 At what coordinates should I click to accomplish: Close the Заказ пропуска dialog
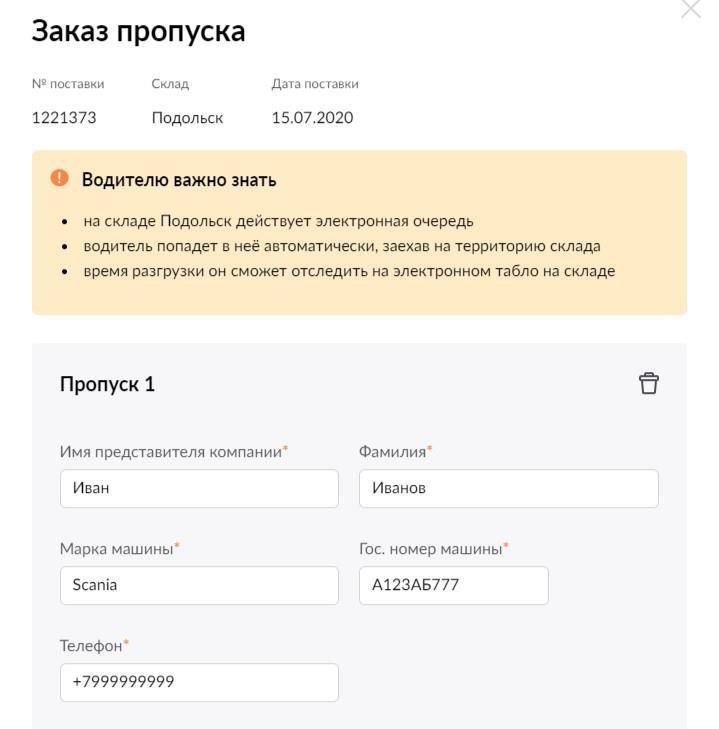click(x=691, y=9)
